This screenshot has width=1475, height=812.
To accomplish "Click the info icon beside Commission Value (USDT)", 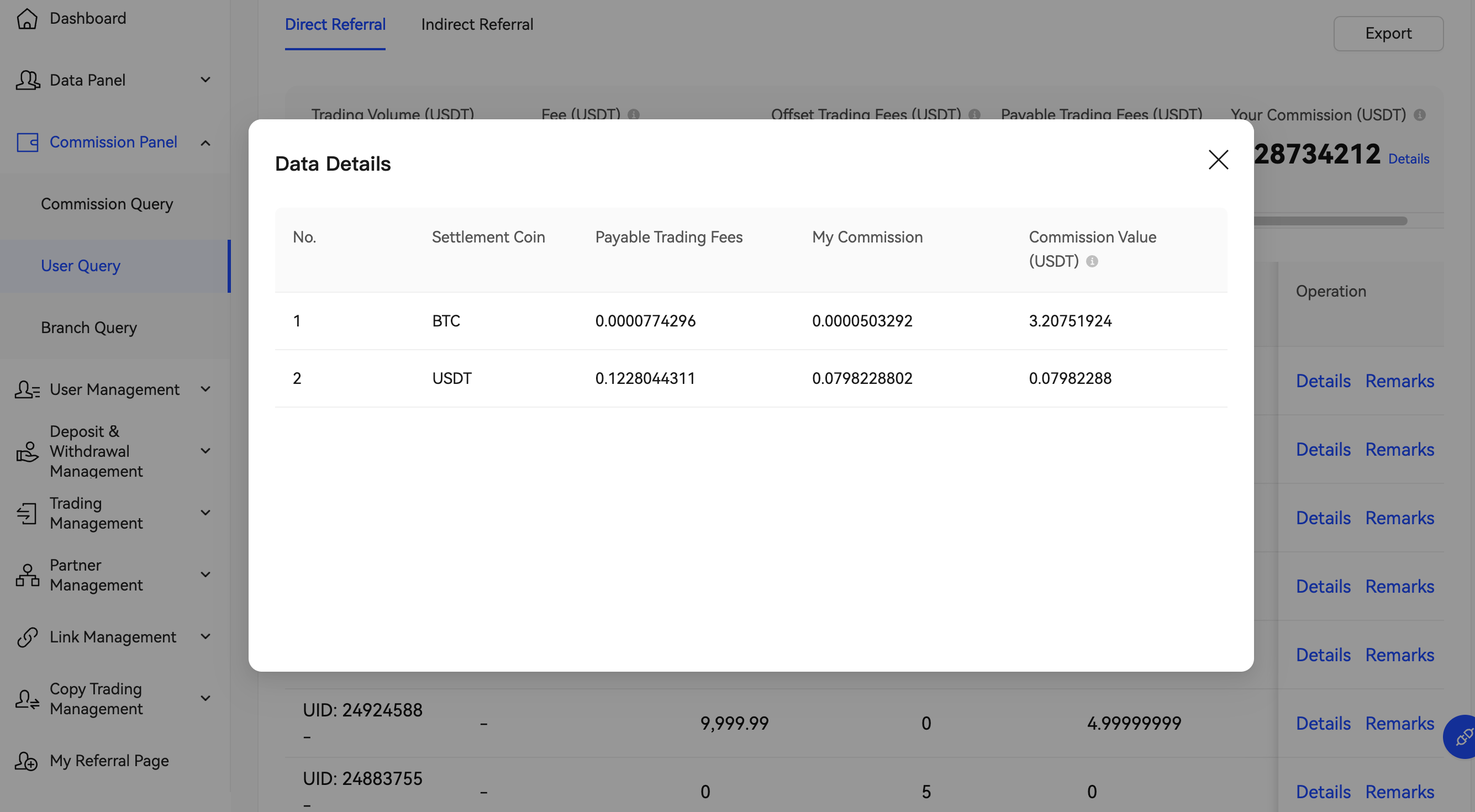I will (1092, 262).
